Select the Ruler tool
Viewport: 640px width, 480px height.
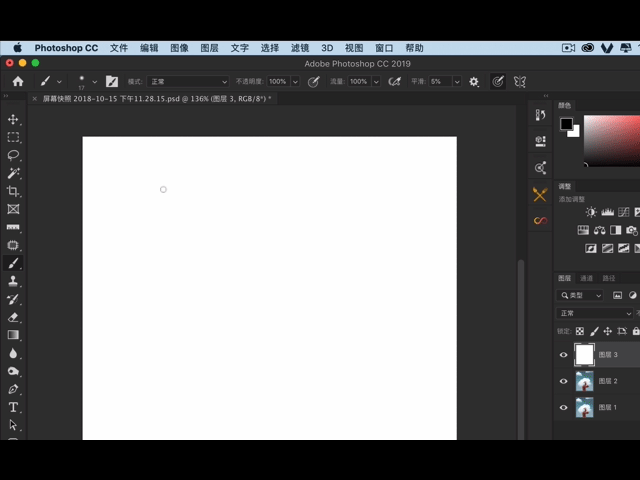click(13, 227)
